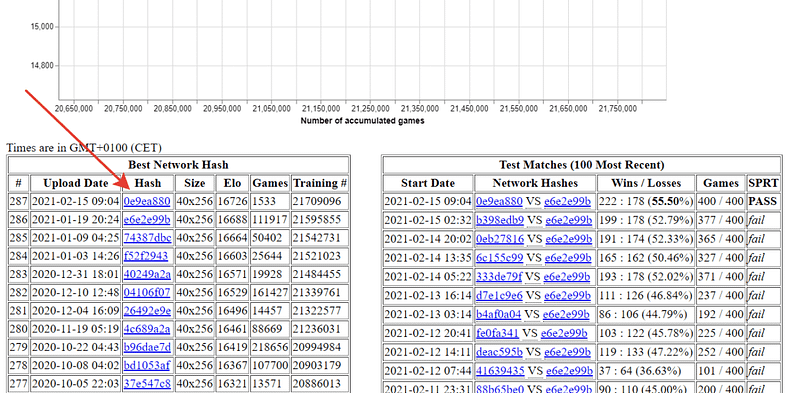
Task: Click the b96dae7d hash link
Action: point(147,347)
